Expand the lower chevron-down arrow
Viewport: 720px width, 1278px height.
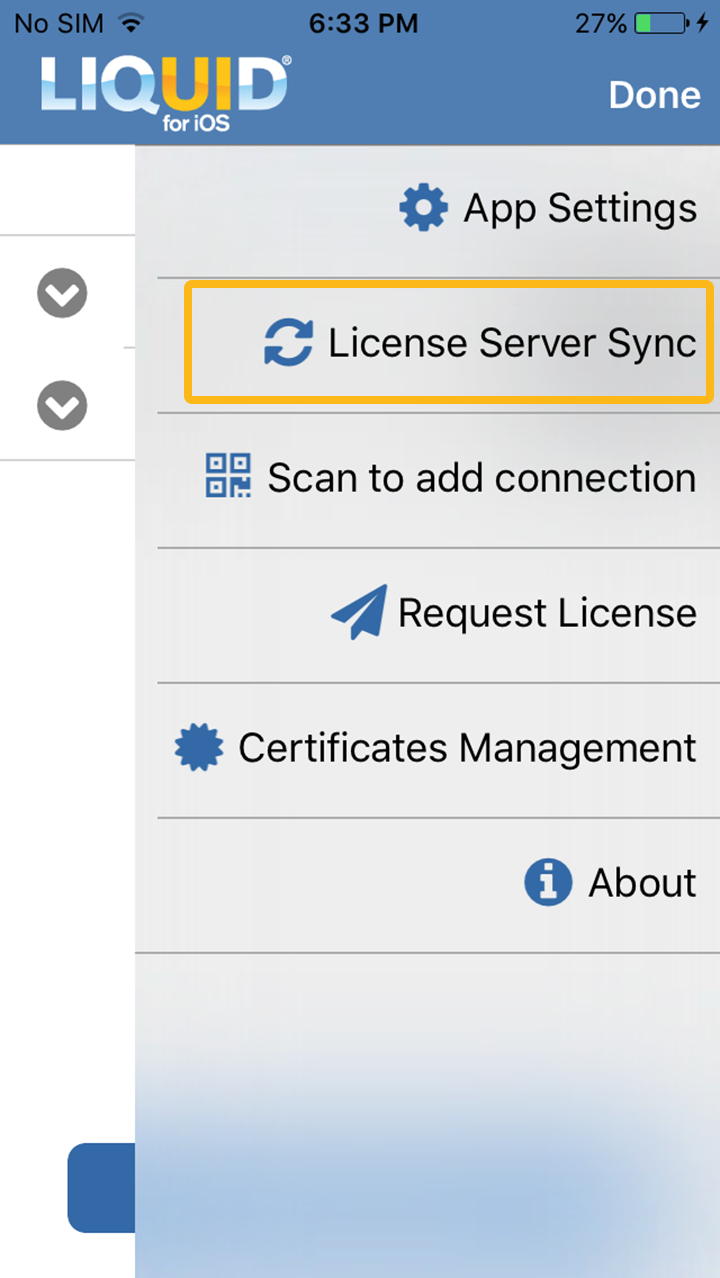point(62,405)
